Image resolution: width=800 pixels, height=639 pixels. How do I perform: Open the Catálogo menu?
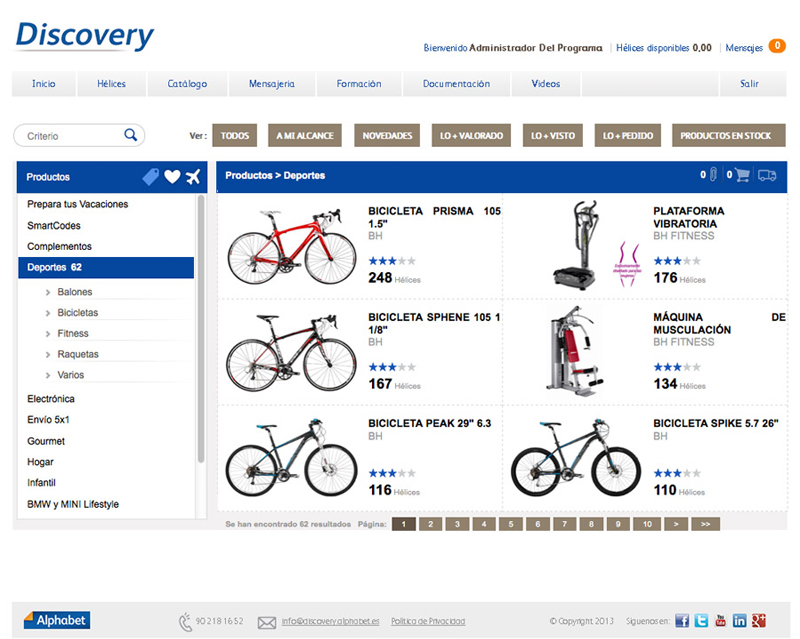click(x=187, y=84)
